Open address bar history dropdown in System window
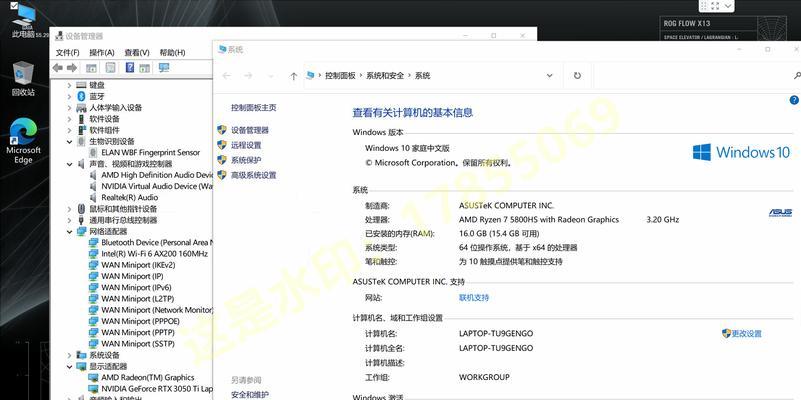801x400 pixels. (550, 76)
